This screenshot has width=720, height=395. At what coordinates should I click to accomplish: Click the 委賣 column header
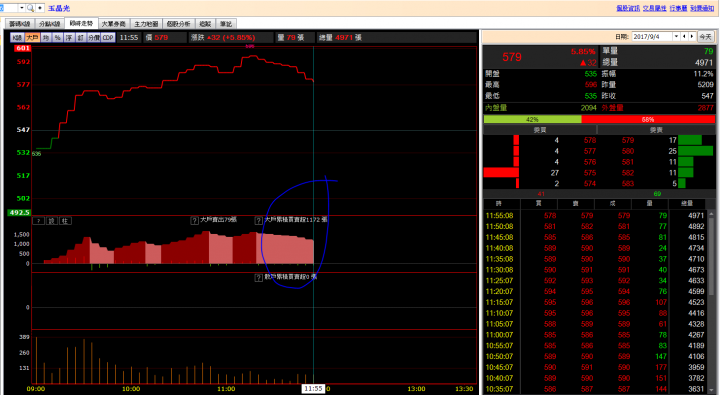(x=656, y=130)
